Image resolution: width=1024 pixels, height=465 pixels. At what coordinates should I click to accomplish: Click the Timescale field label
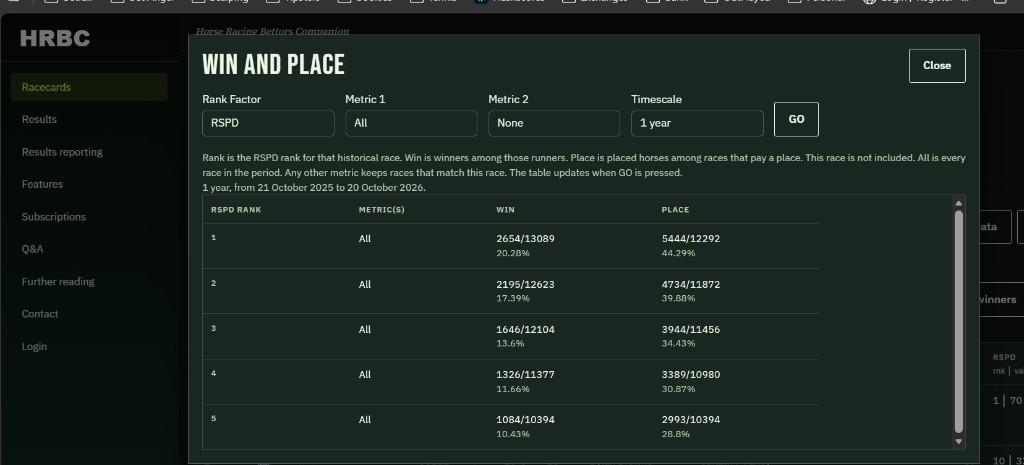(656, 99)
